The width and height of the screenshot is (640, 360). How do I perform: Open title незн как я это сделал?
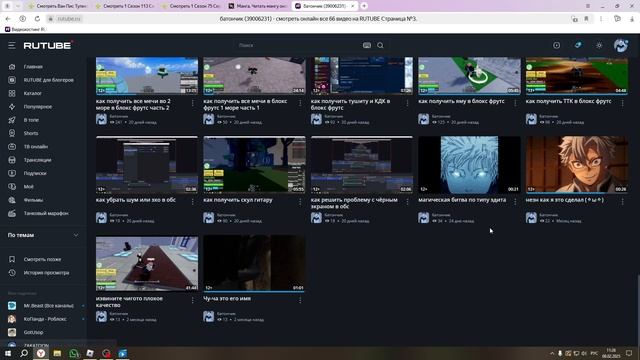(564, 200)
